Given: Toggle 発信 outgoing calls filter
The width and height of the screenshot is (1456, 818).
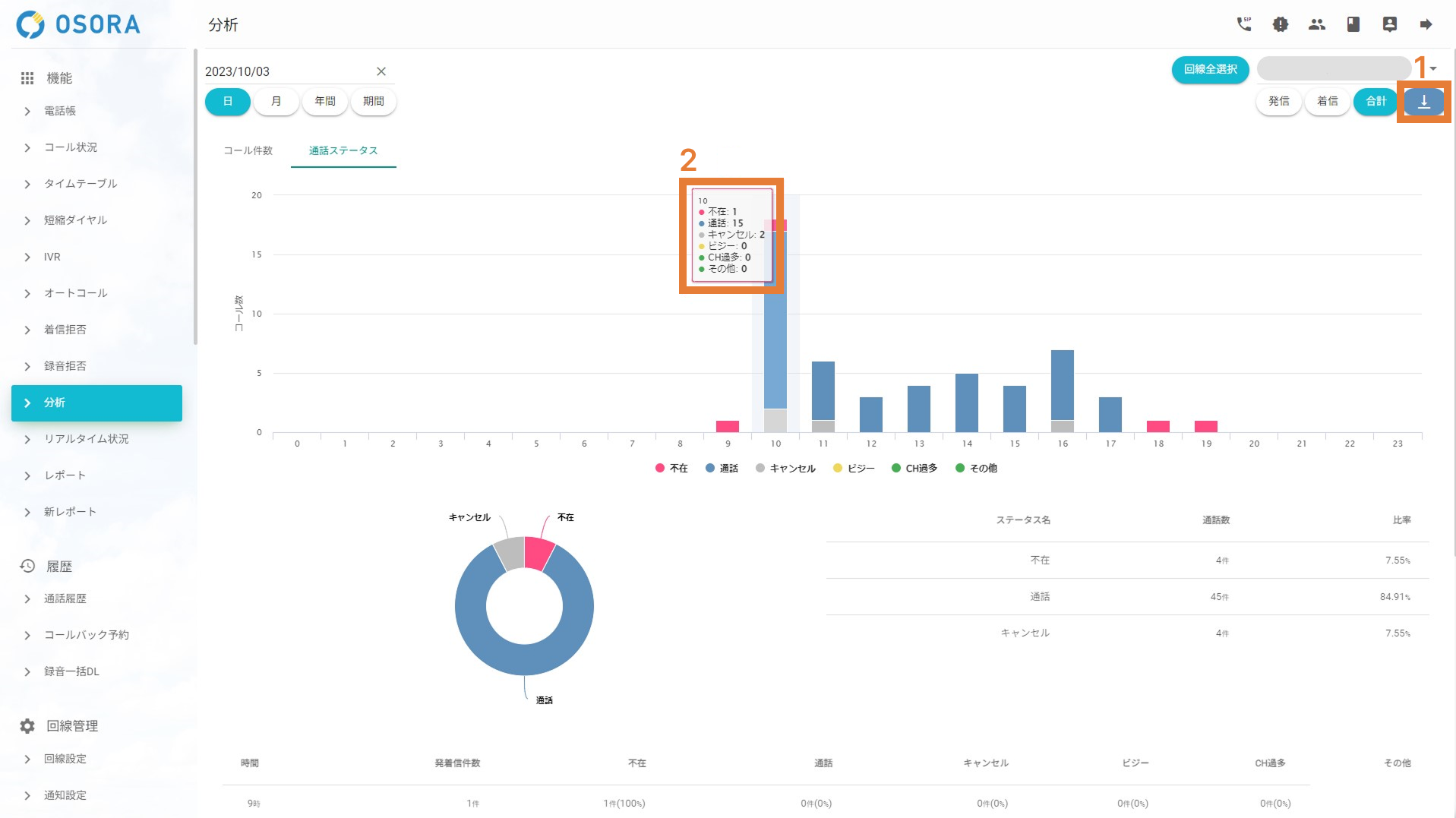Looking at the screenshot, I should 1278,101.
